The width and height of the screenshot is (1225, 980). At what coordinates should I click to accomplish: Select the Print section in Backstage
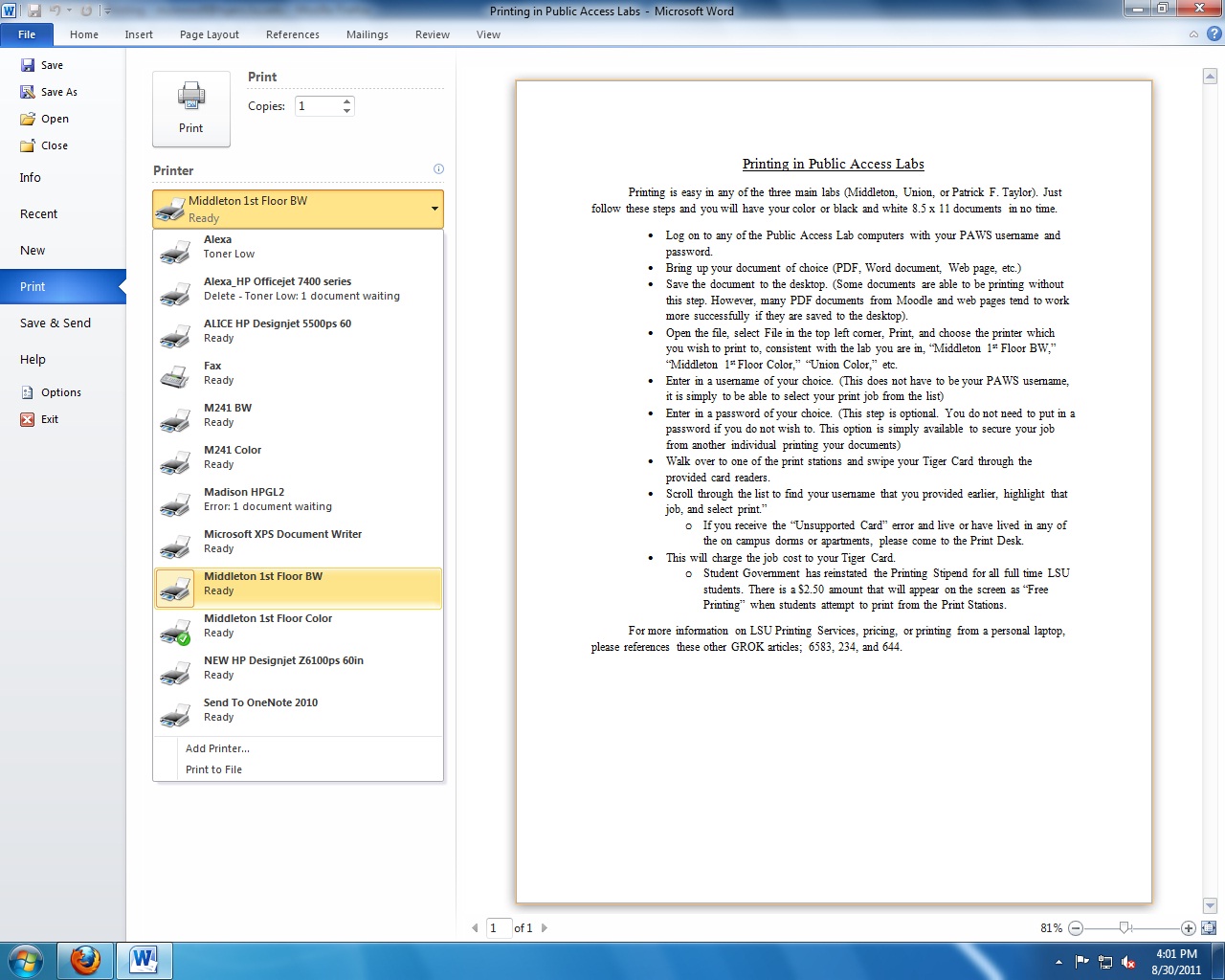[x=63, y=287]
